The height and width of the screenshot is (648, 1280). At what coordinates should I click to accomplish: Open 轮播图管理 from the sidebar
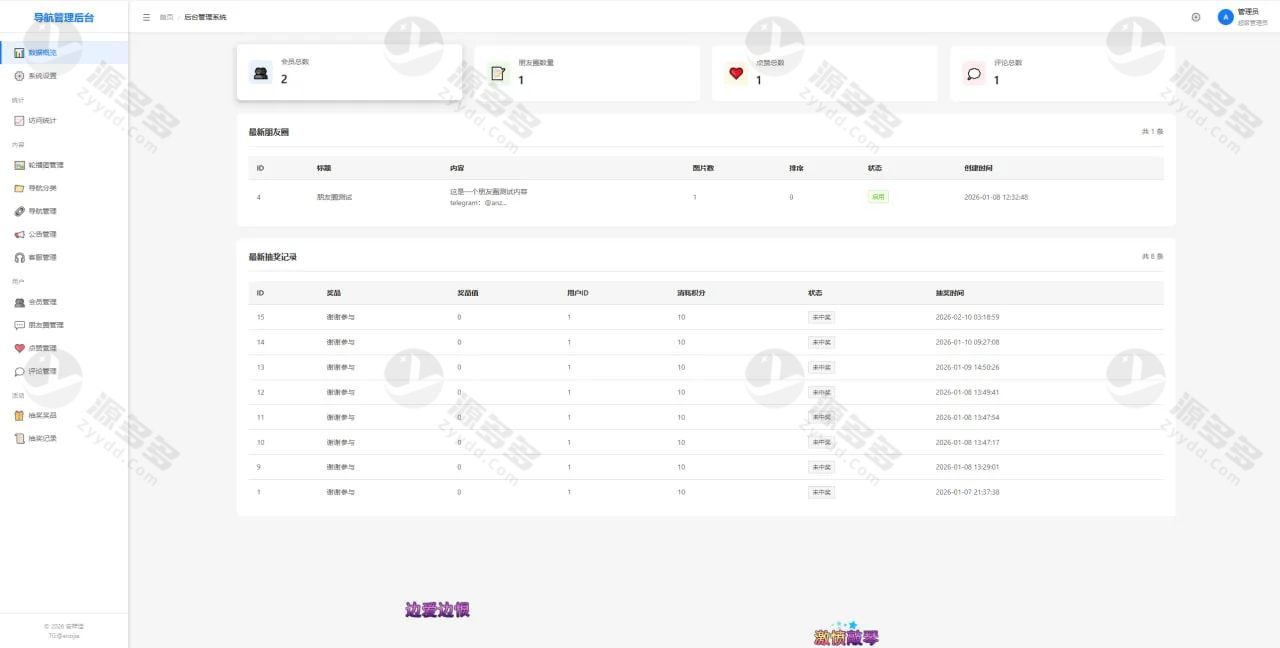[x=45, y=166]
